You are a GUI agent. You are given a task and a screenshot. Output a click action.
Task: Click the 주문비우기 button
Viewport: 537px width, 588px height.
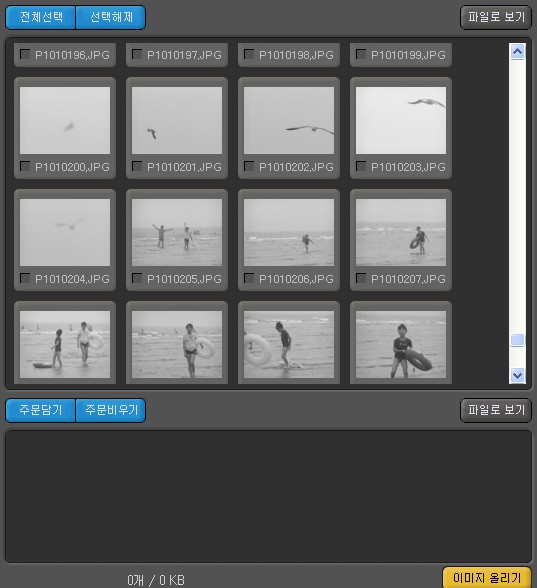pyautogui.click(x=111, y=410)
